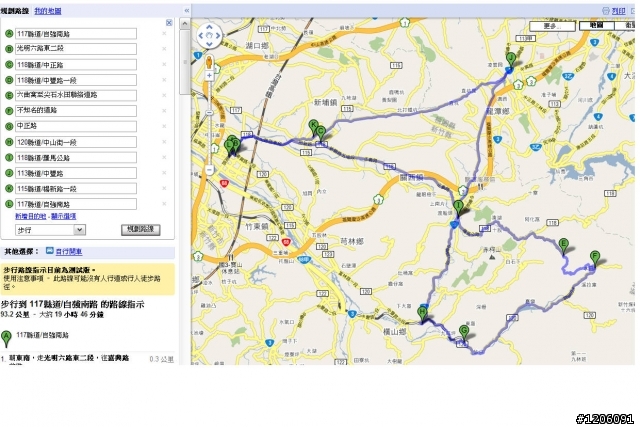Click map marker G near 橫山鄉
Image resolution: width=640 pixels, height=427 pixels.
464,334
